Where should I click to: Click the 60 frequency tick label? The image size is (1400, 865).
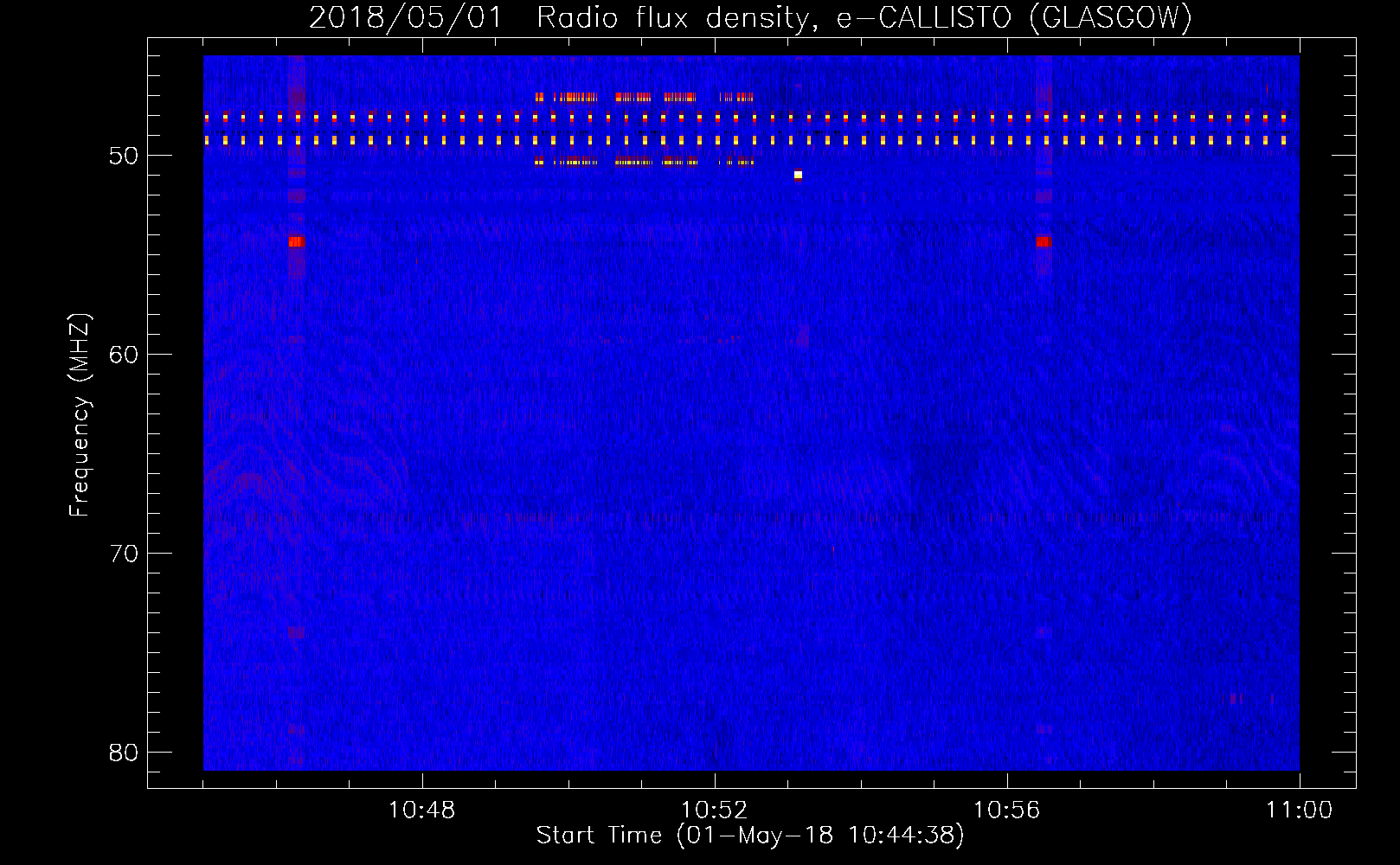pyautogui.click(x=124, y=355)
